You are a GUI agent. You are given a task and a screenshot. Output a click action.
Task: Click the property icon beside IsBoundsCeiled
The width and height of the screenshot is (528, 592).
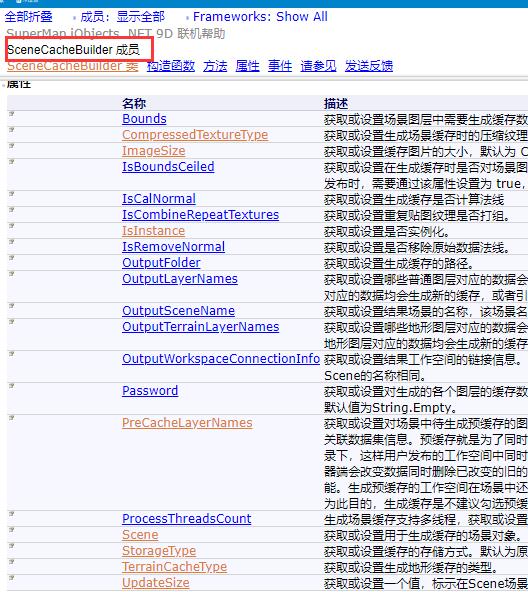pos(11,162)
